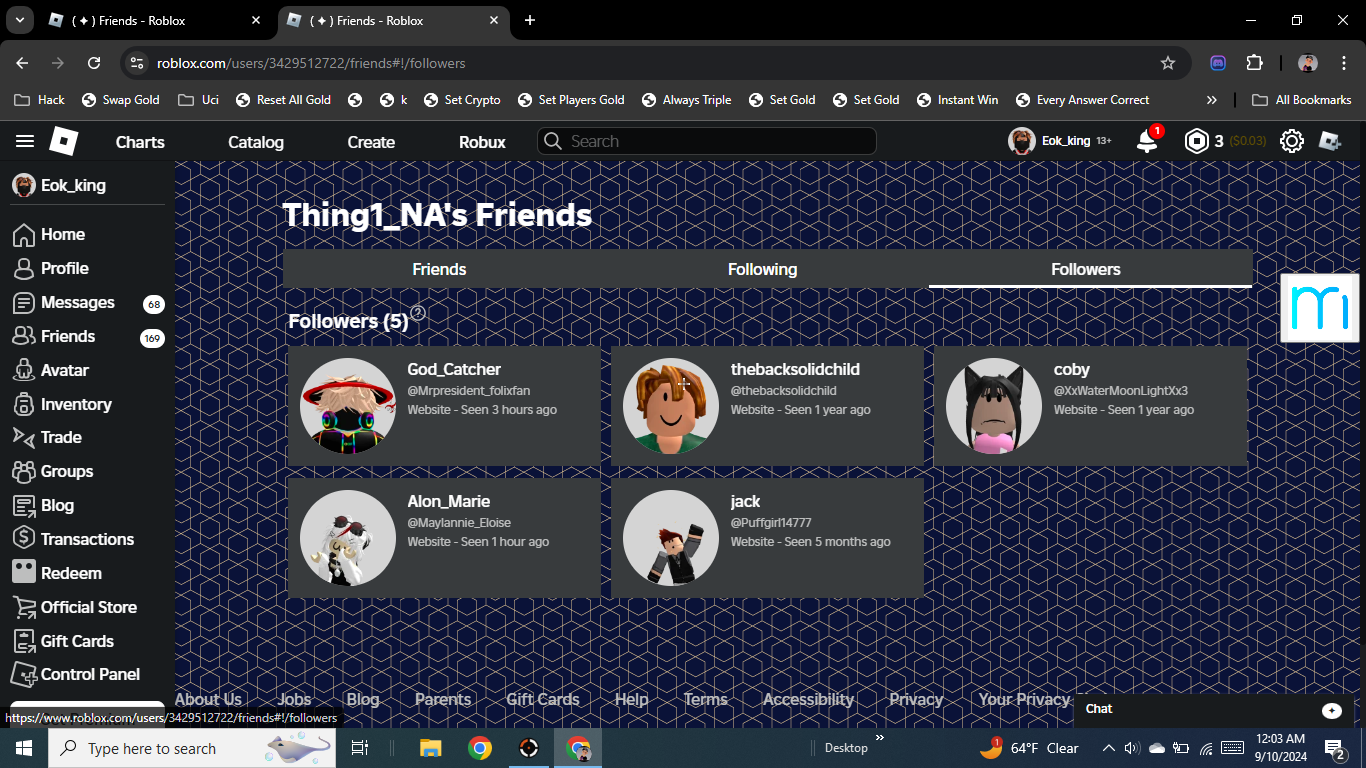Screen dimensions: 1366x768
Task: Open Alon_Marie's avatar thumbnail
Action: 348,538
